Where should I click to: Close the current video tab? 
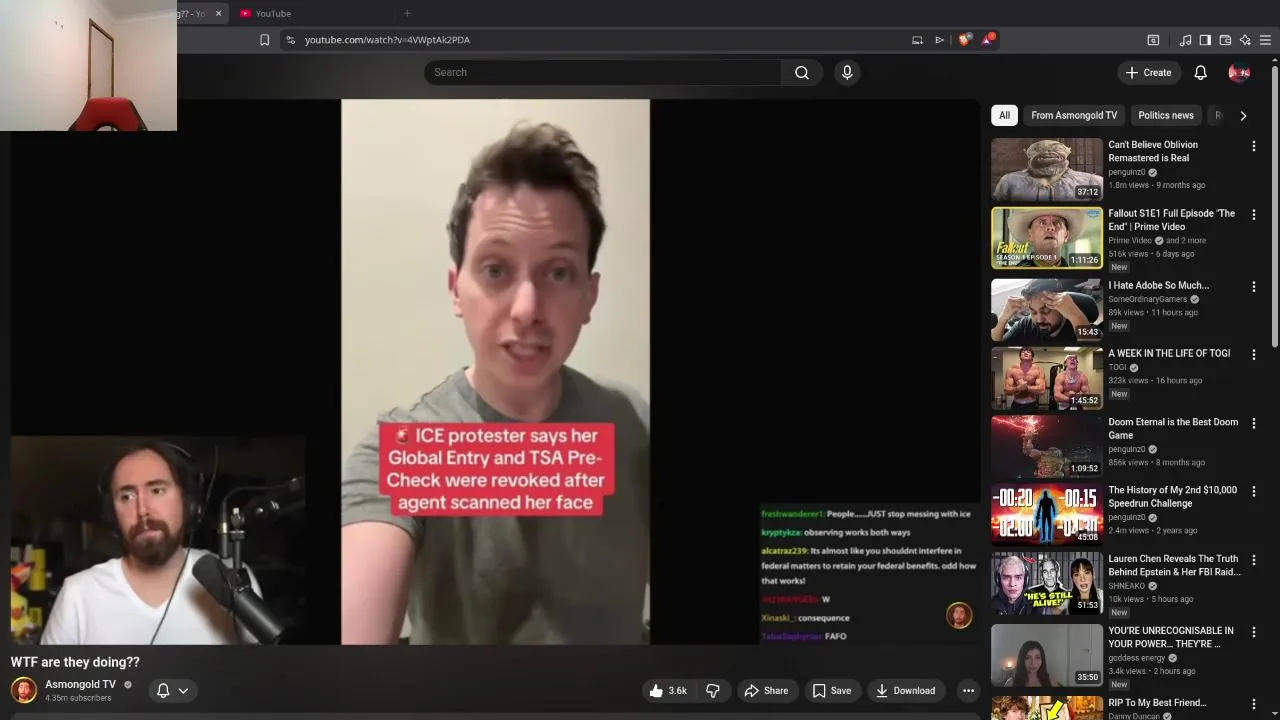[x=218, y=13]
